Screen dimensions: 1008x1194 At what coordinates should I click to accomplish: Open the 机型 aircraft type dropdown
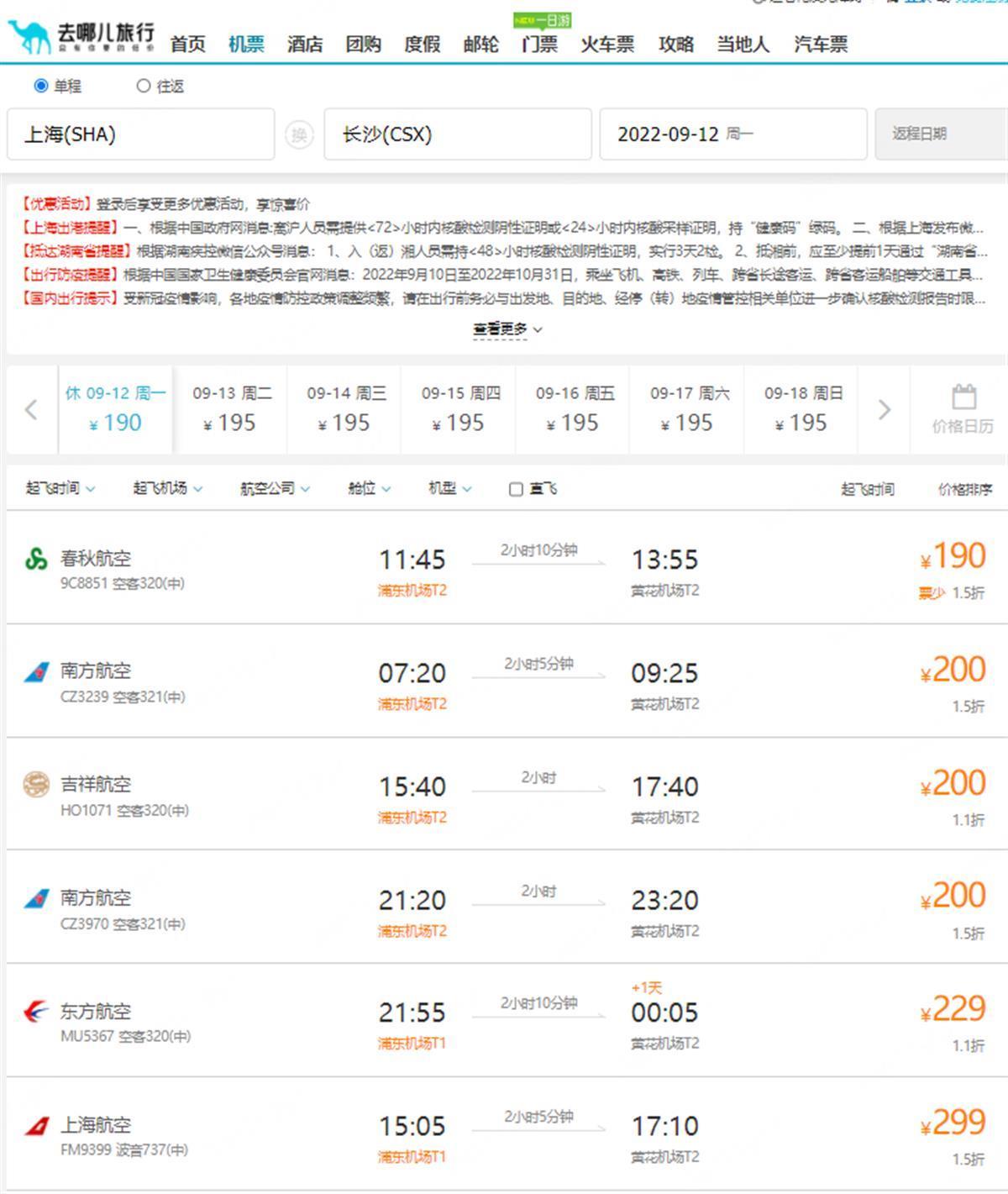click(x=450, y=488)
